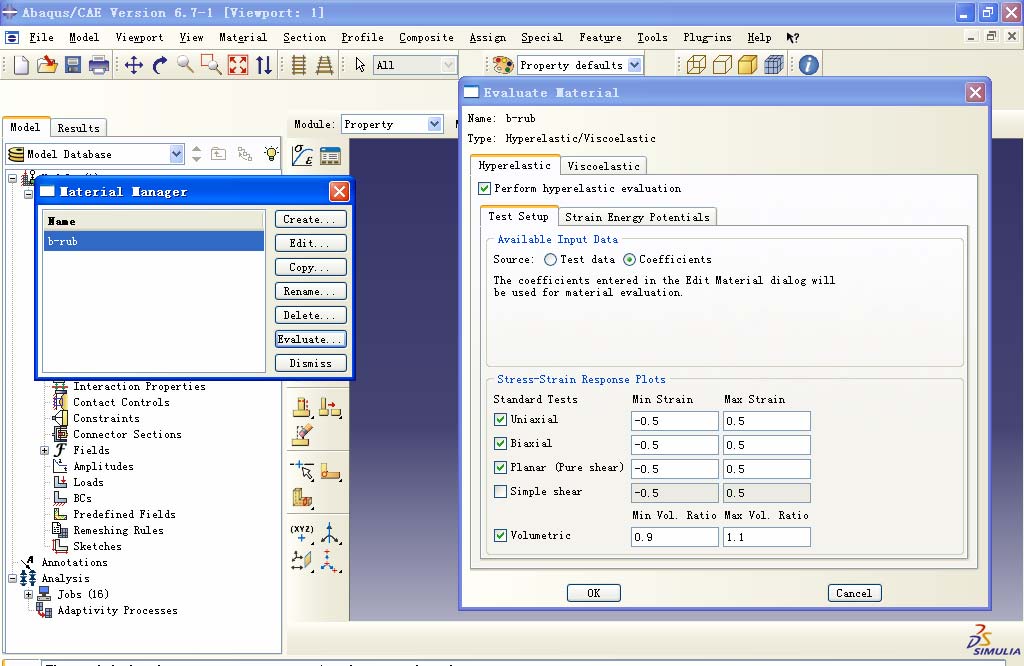The image size is (1024, 666).
Task: Open the Module dropdown showing Property
Action: coord(434,124)
